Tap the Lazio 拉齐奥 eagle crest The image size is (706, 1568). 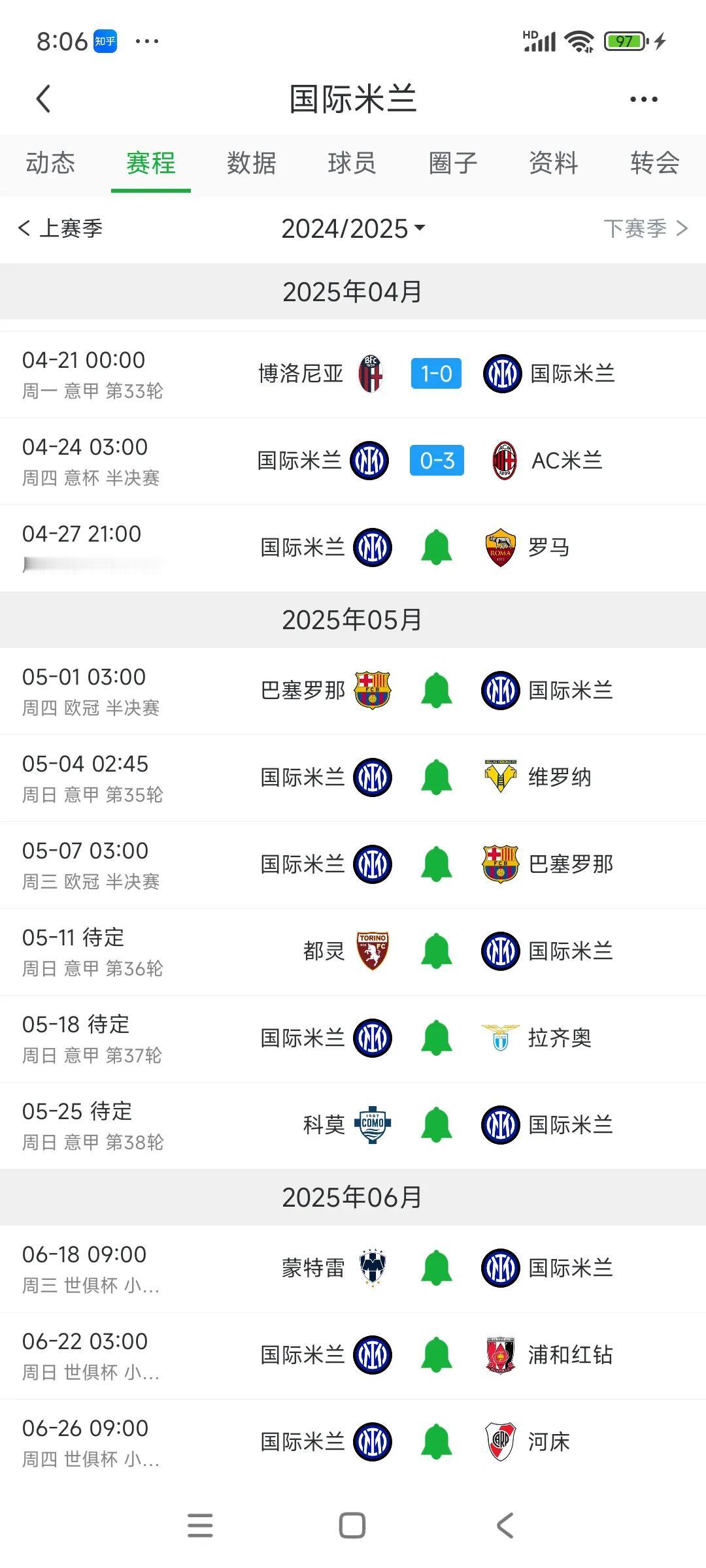500,1037
